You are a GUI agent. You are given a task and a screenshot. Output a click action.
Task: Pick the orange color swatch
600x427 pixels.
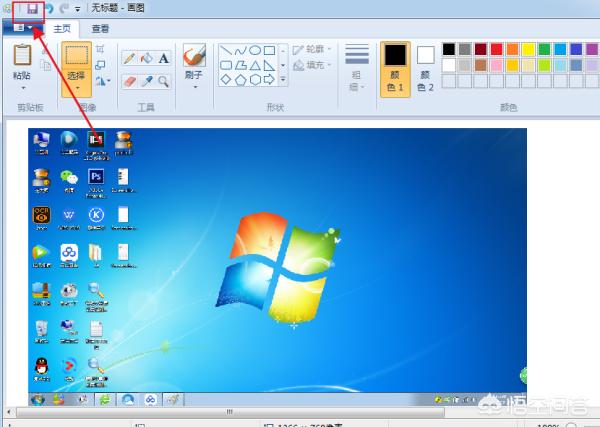click(x=512, y=49)
